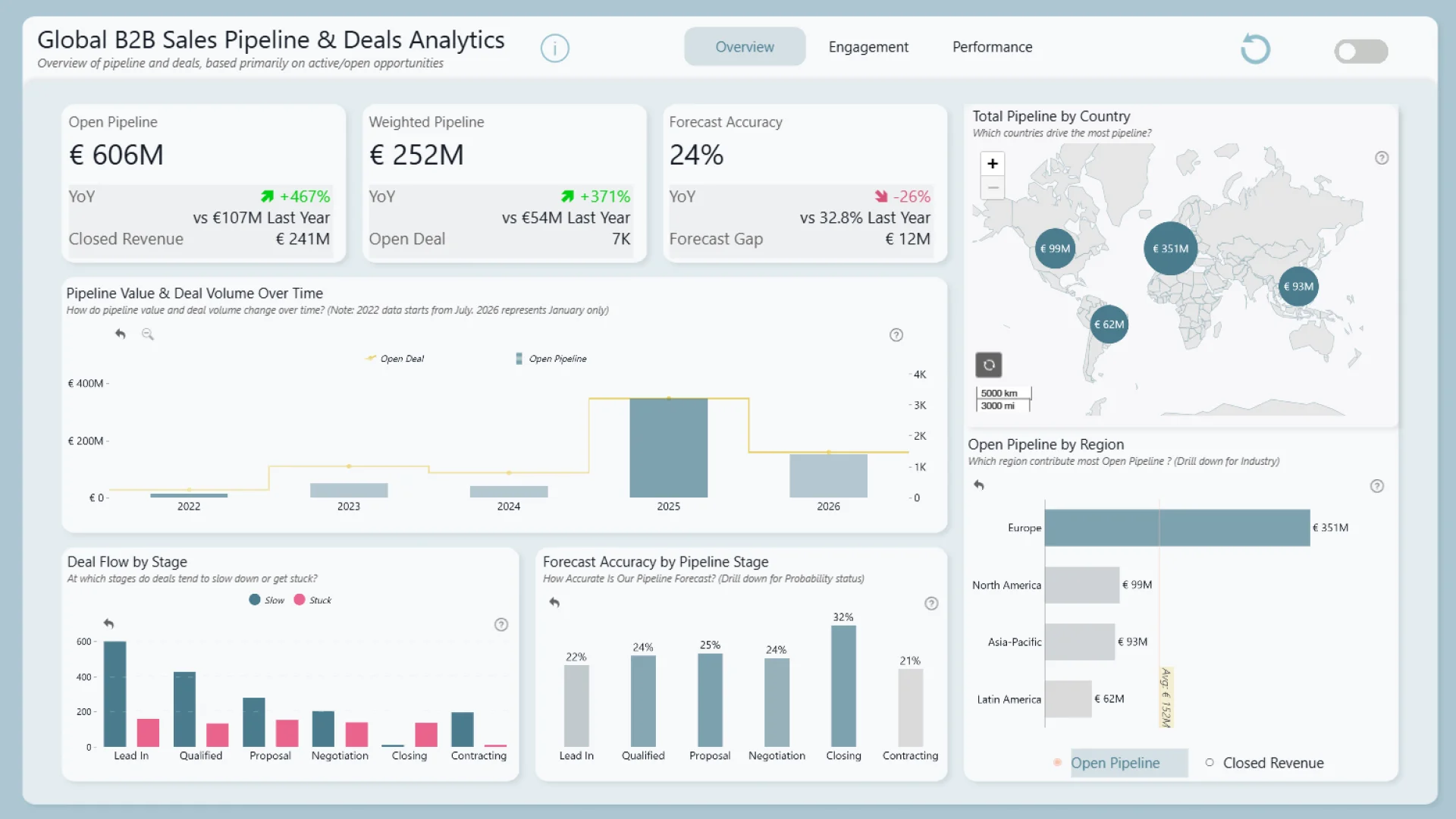Click the €351M Europe map bubble
This screenshot has height=819, width=1456.
tap(1170, 249)
